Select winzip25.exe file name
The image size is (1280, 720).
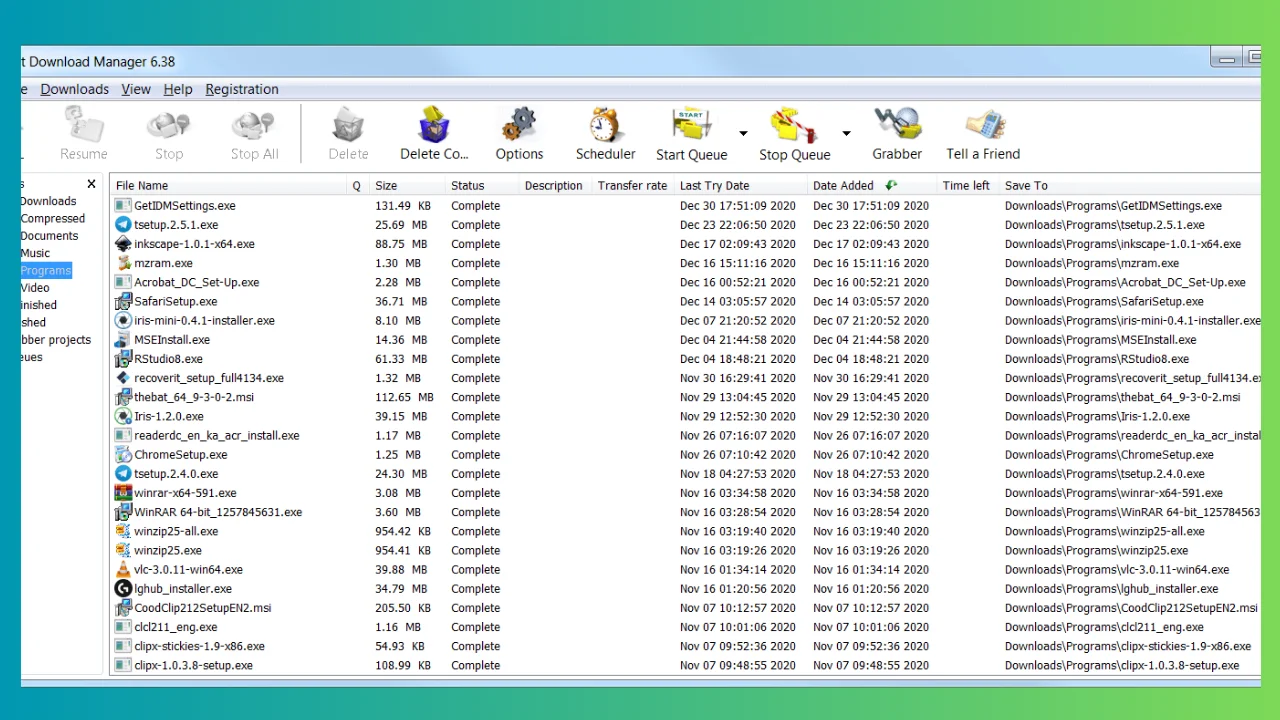(x=168, y=550)
